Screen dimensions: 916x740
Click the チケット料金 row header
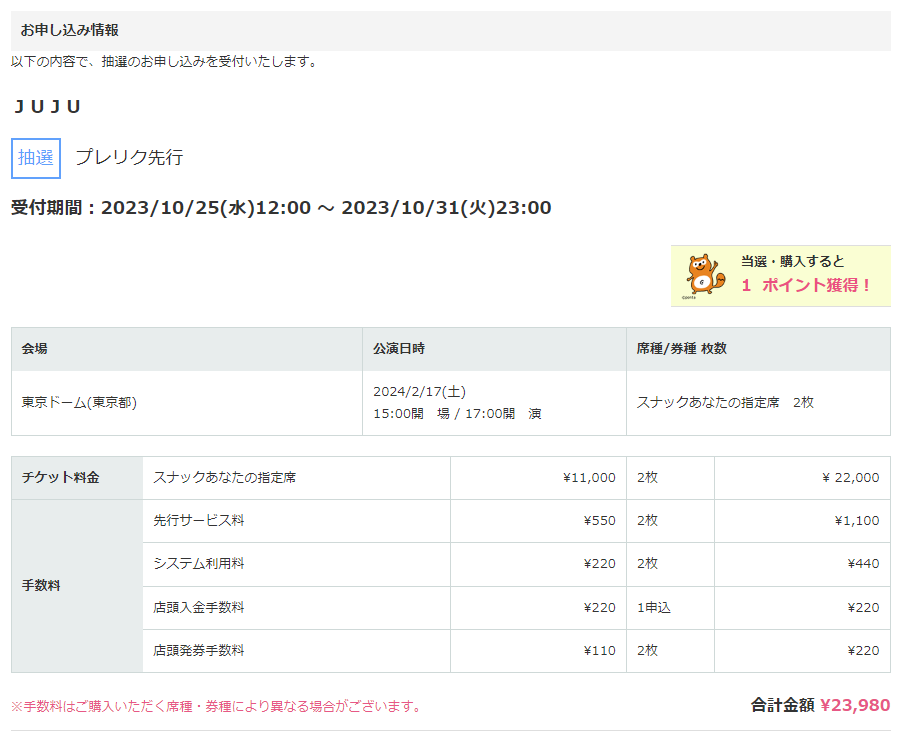click(x=61, y=478)
